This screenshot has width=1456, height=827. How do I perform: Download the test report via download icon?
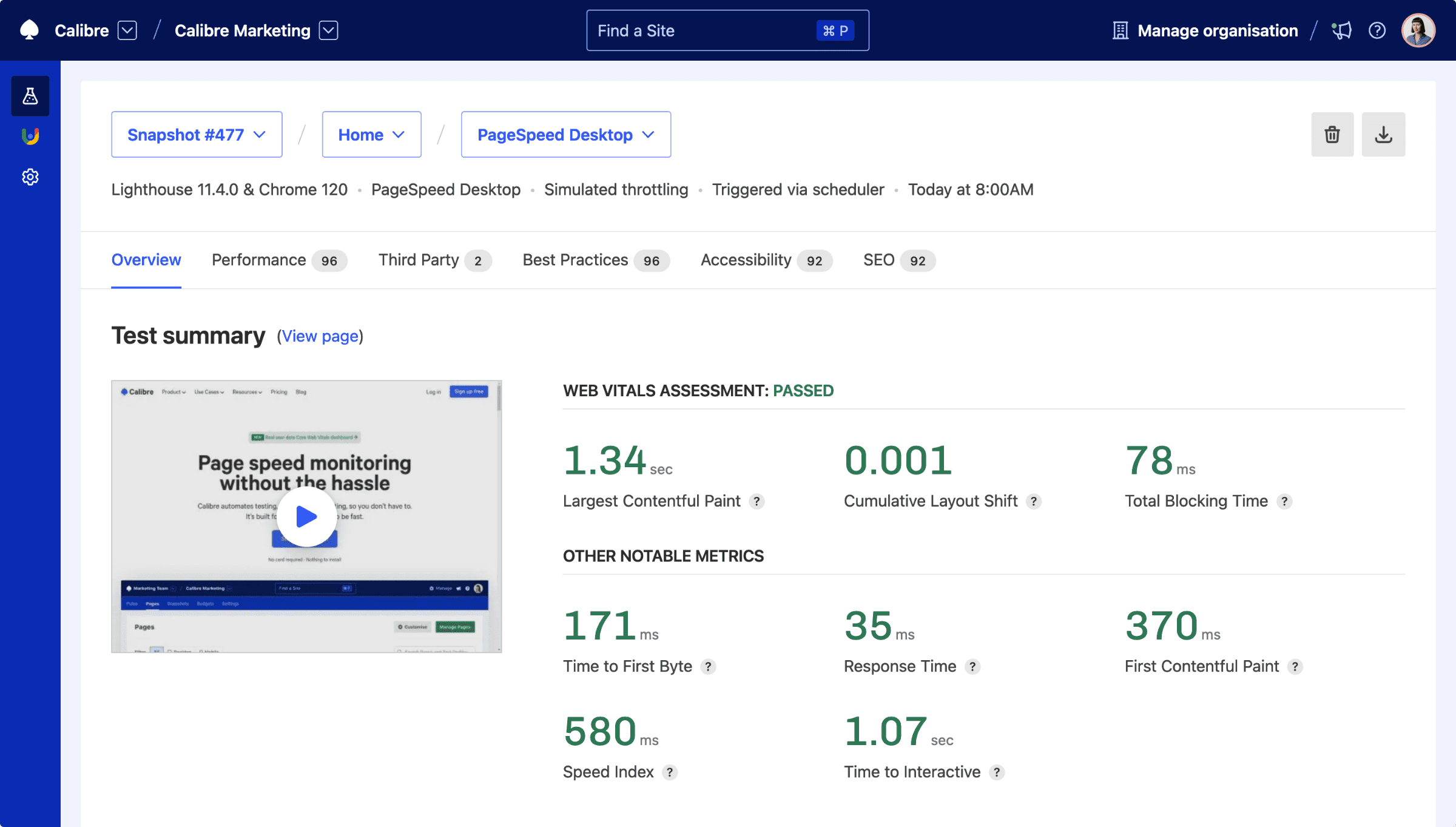coord(1383,134)
